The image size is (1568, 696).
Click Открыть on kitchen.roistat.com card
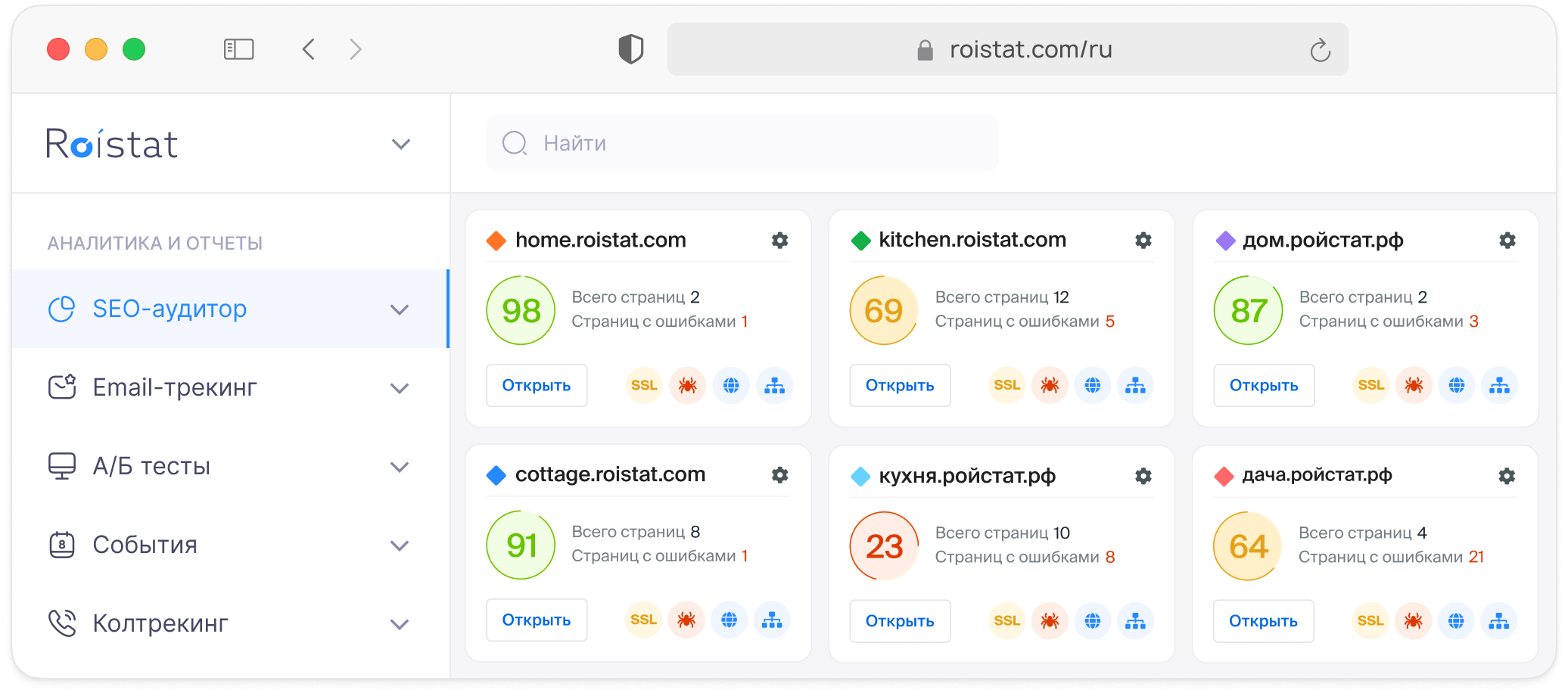tap(900, 386)
